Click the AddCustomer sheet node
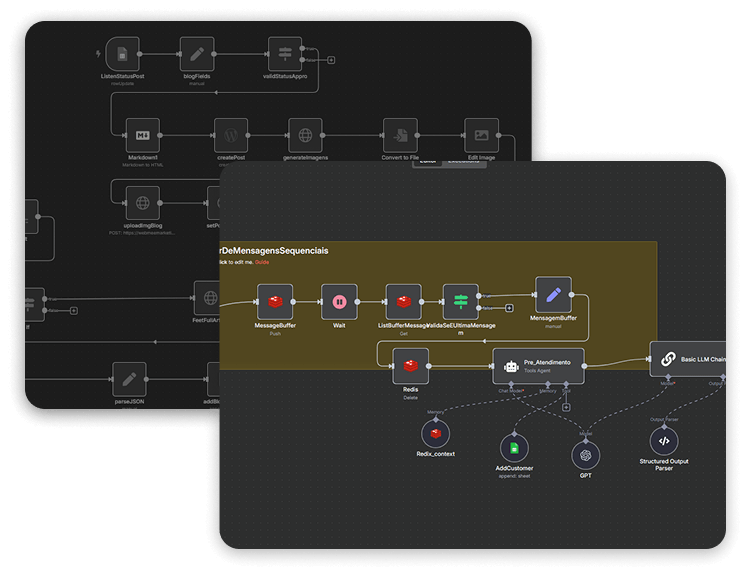This screenshot has width=751, height=578. [514, 448]
